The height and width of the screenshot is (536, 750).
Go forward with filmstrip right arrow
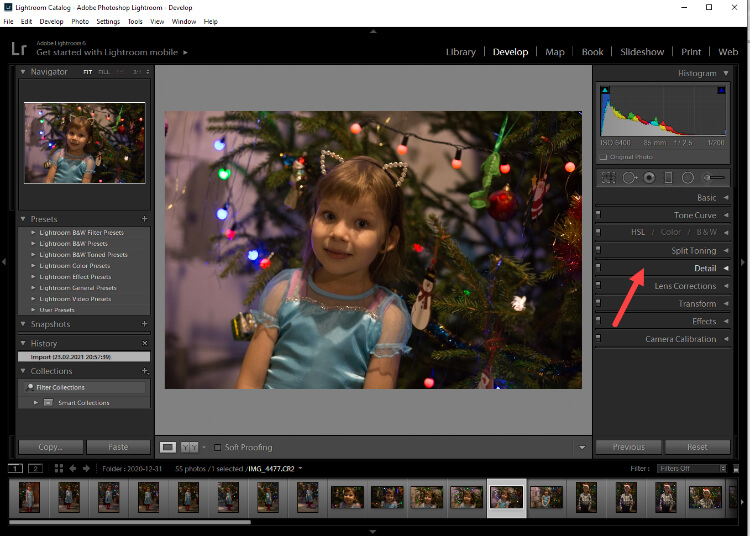click(86, 469)
